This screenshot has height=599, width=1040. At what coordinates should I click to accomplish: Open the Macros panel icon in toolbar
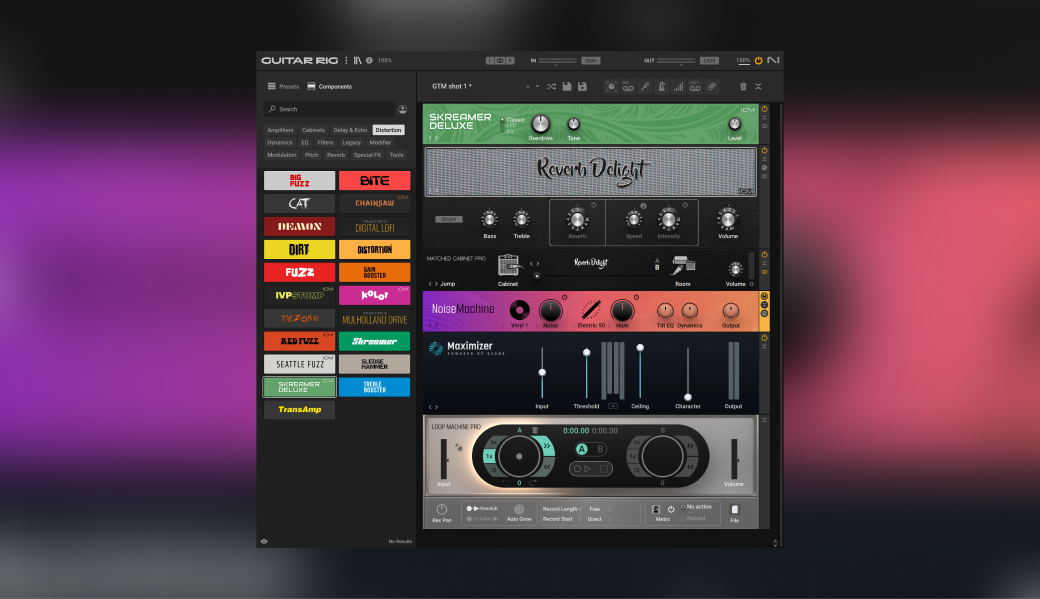(611, 86)
